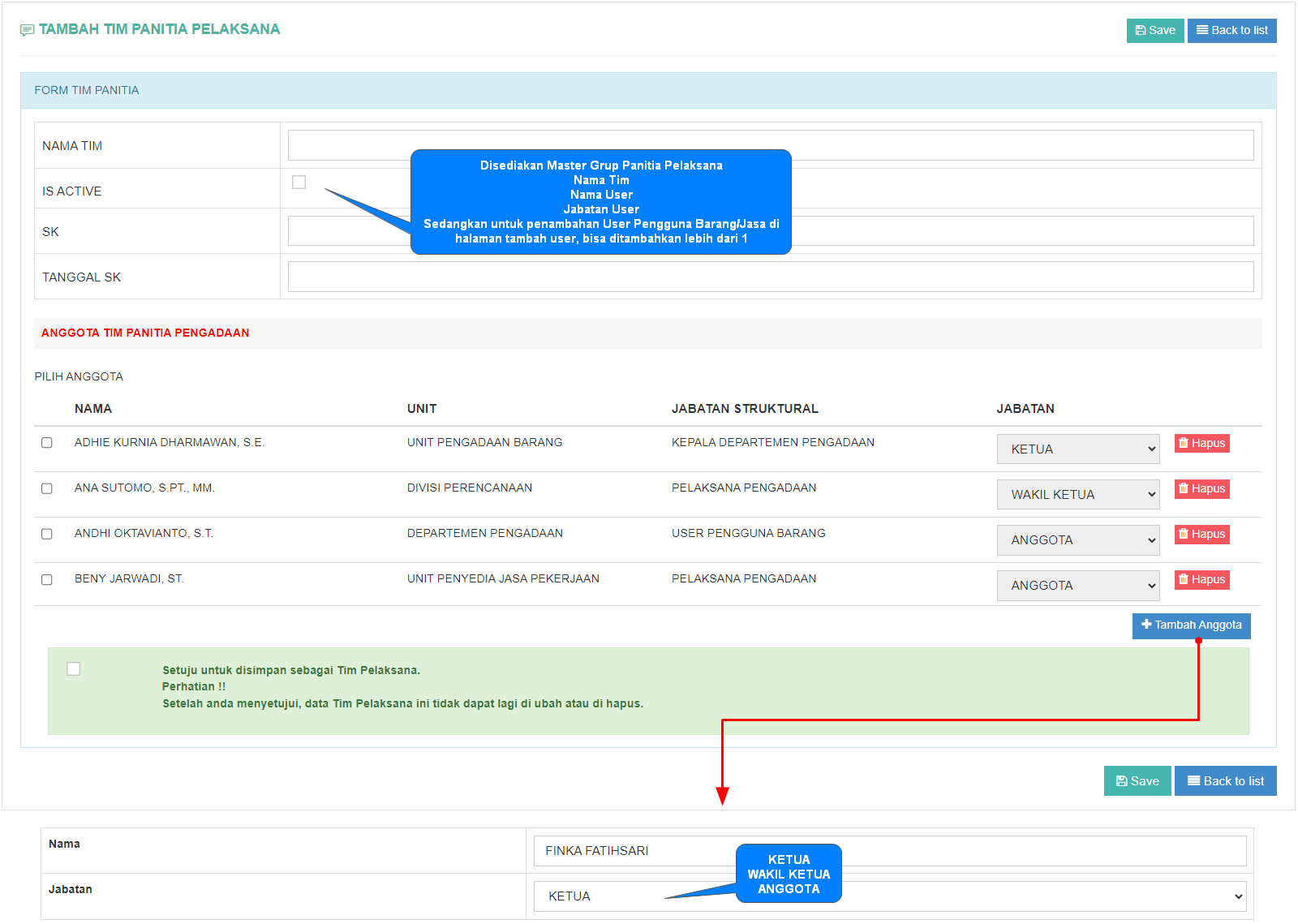Click the comment icon beside page title
The width and height of the screenshot is (1298, 924).
pyautogui.click(x=28, y=30)
